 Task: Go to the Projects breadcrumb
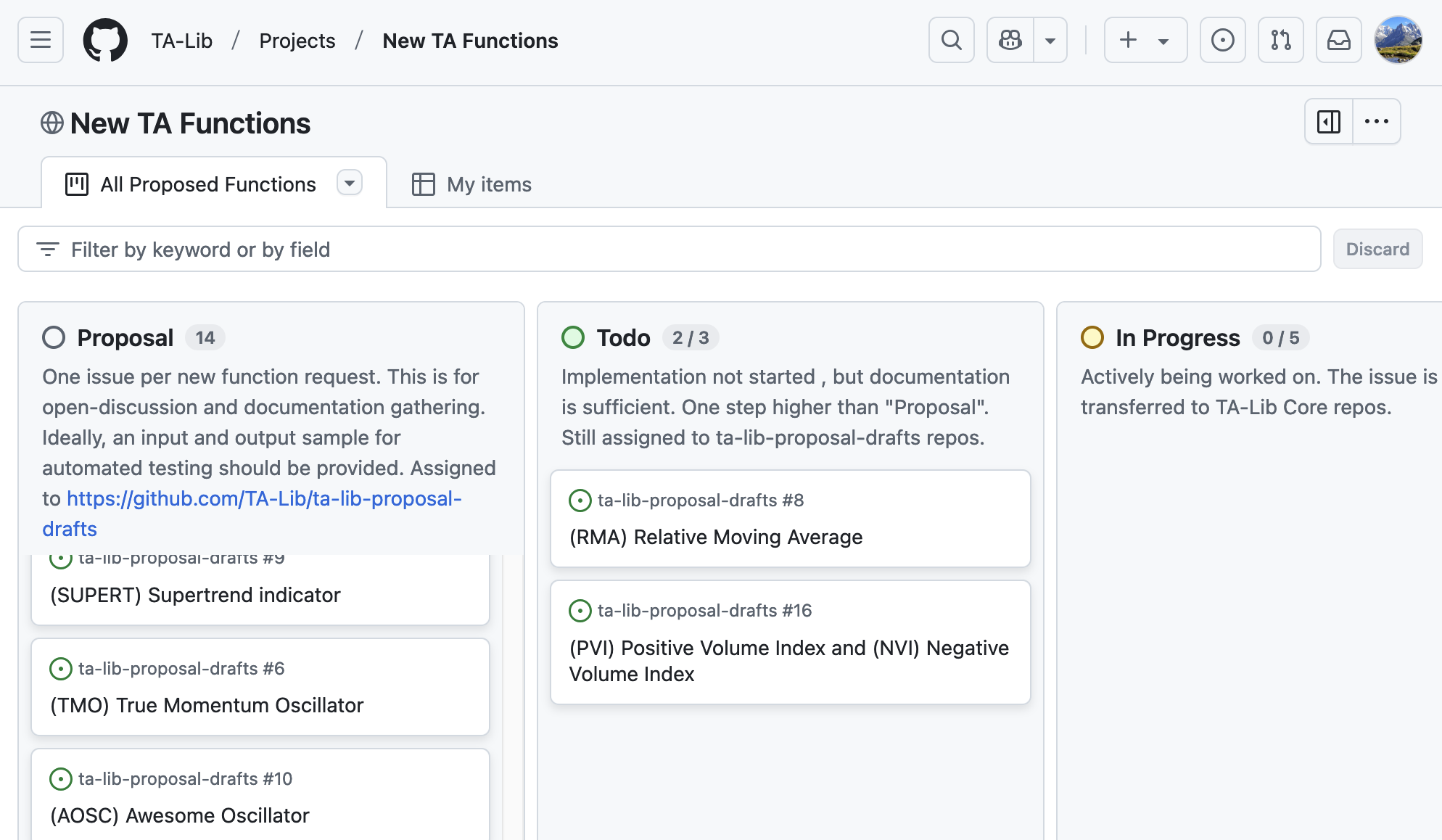click(297, 41)
